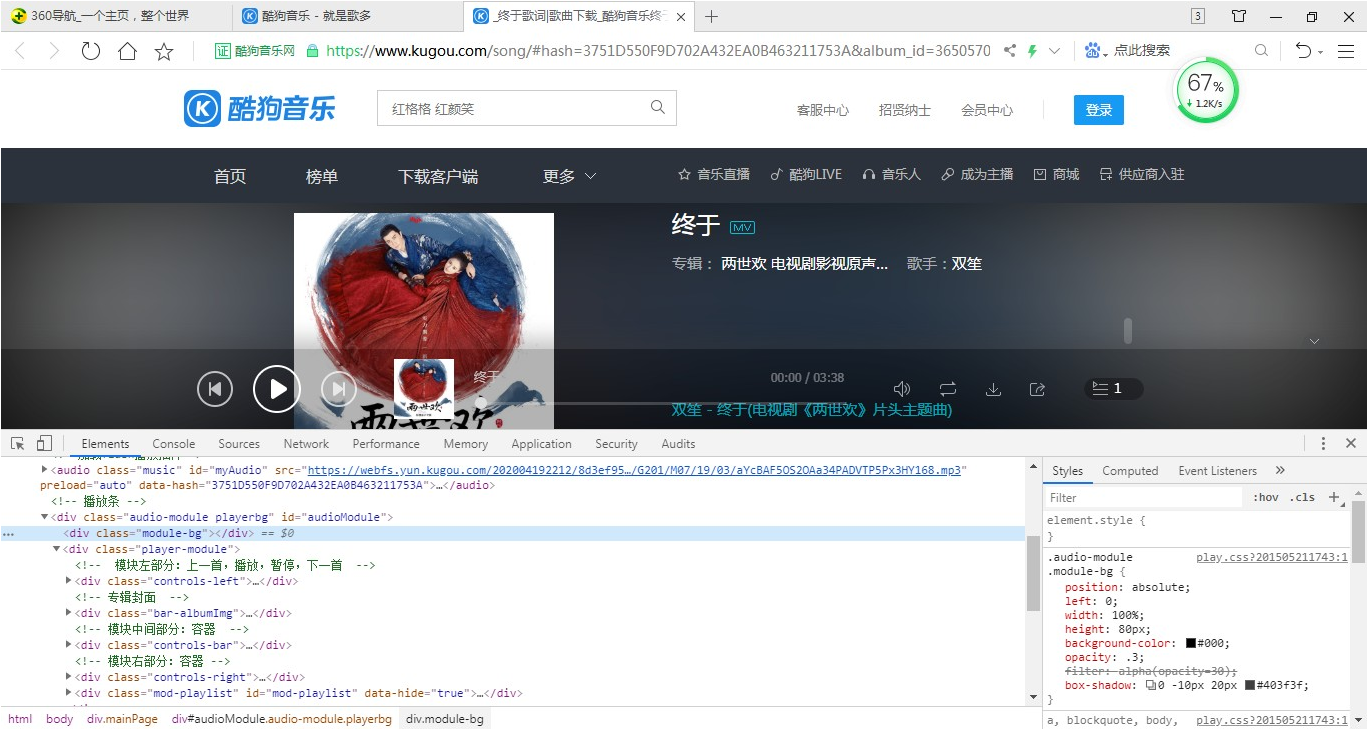Toggle the .cls class editor button
Screen dimensions: 1368x730
pyautogui.click(x=1302, y=497)
